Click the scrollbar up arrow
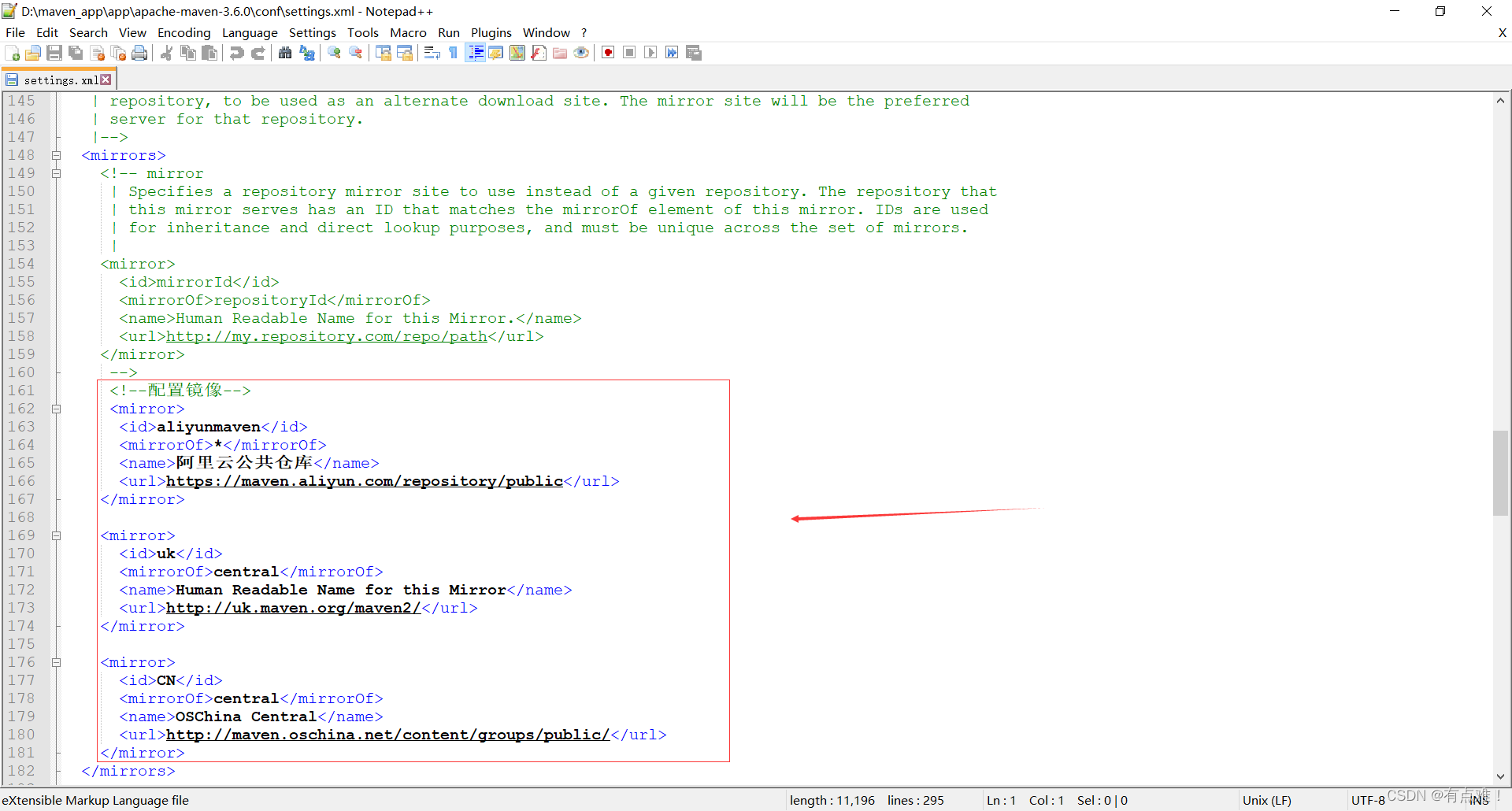Screen dimensions: 1512x811 [x=1500, y=100]
